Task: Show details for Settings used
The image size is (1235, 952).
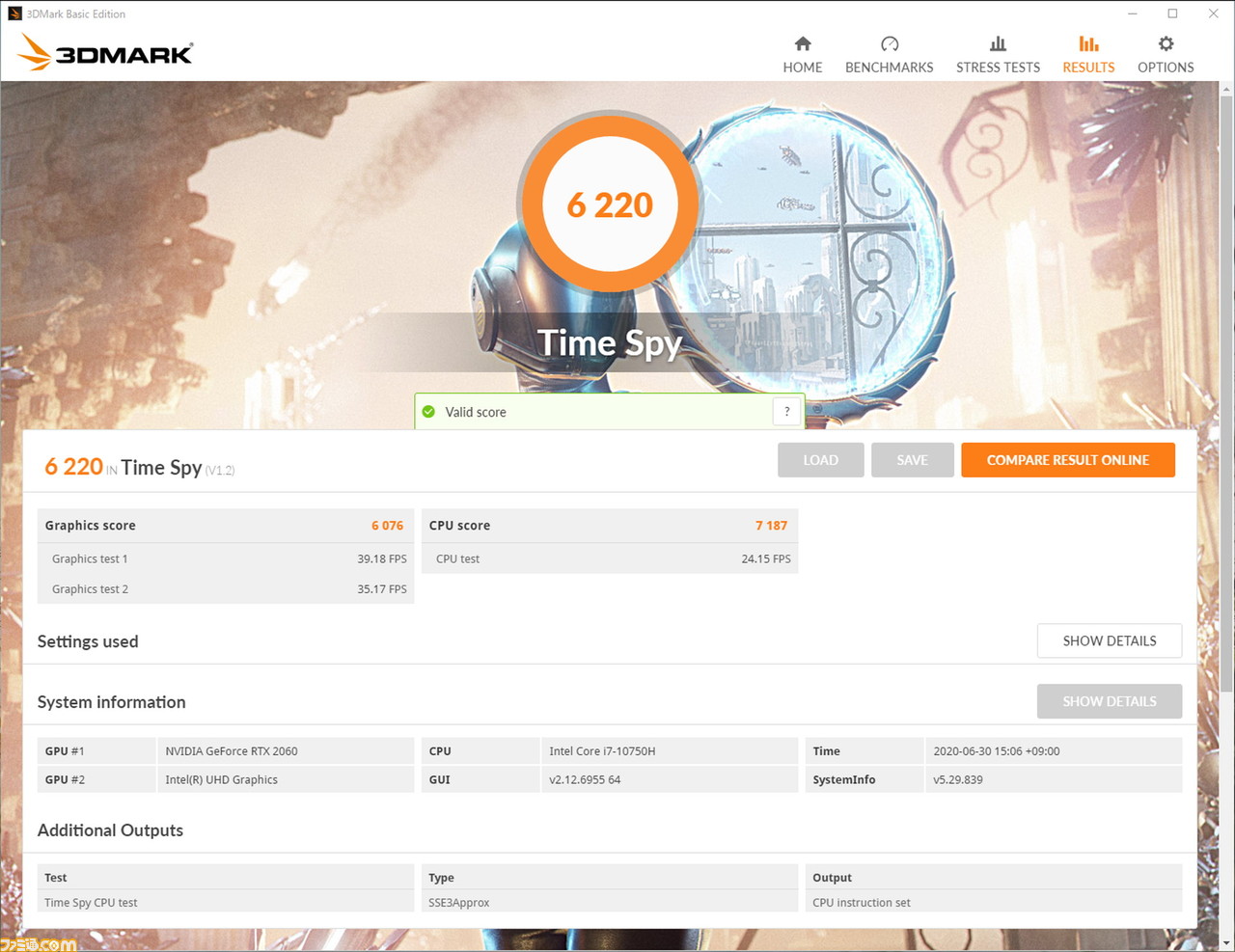Action: click(1110, 640)
